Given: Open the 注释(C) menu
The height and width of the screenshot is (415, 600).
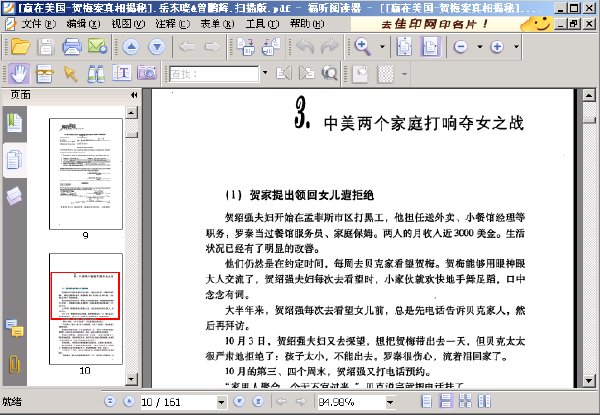Looking at the screenshot, I should 172,24.
